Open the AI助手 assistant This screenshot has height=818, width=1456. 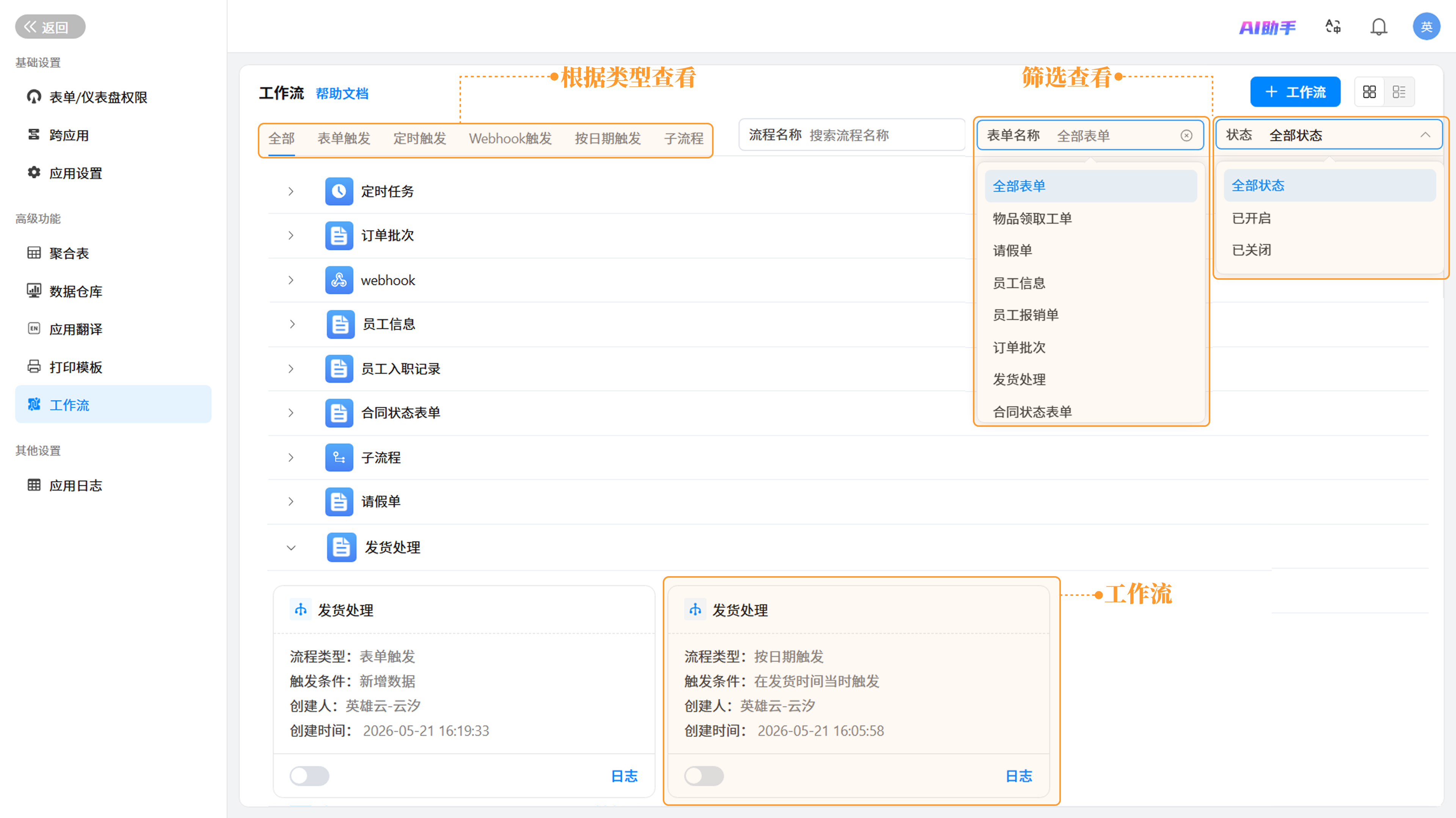(x=1267, y=27)
